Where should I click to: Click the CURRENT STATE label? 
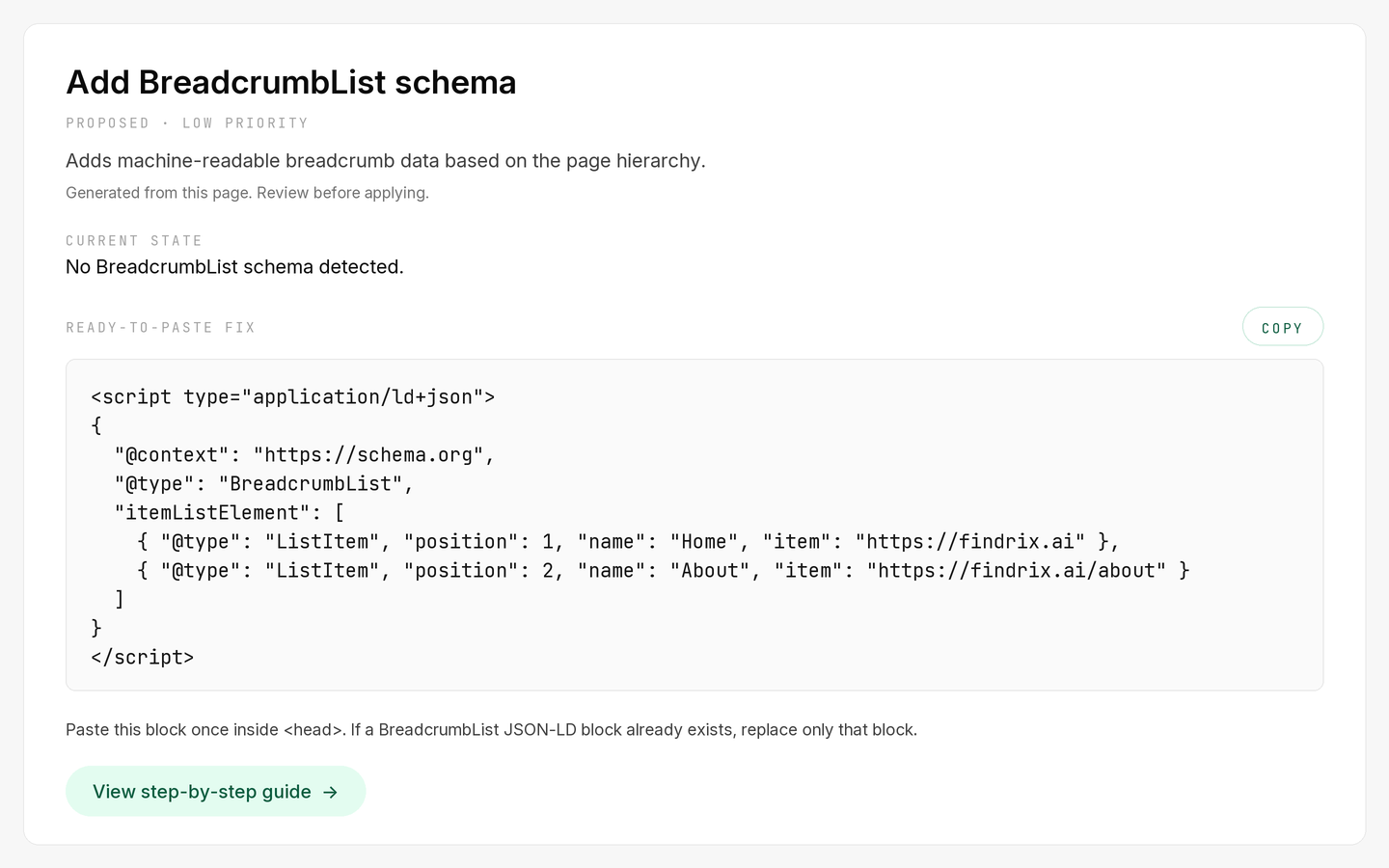click(134, 241)
